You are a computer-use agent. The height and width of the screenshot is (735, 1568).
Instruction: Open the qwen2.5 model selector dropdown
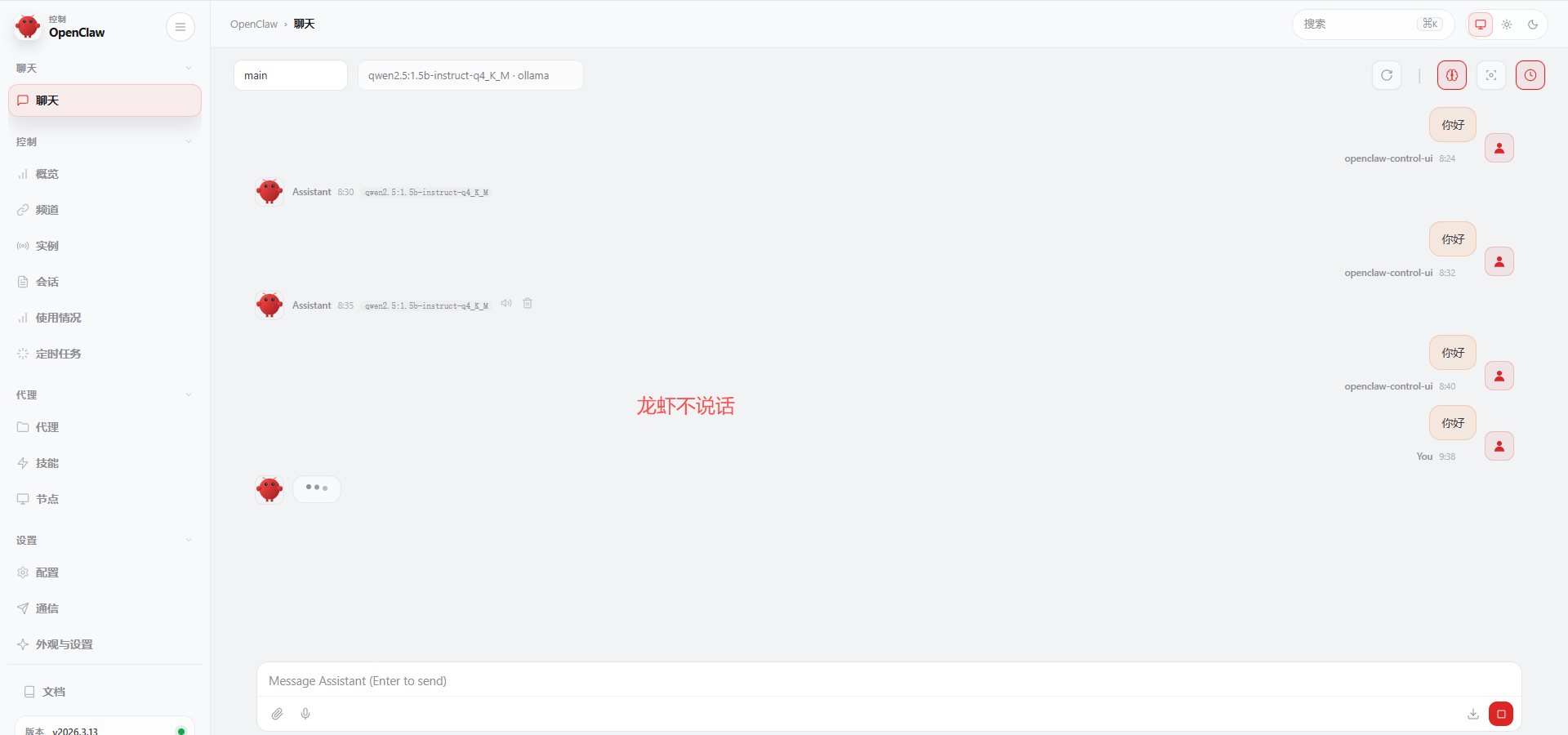pyautogui.click(x=470, y=75)
